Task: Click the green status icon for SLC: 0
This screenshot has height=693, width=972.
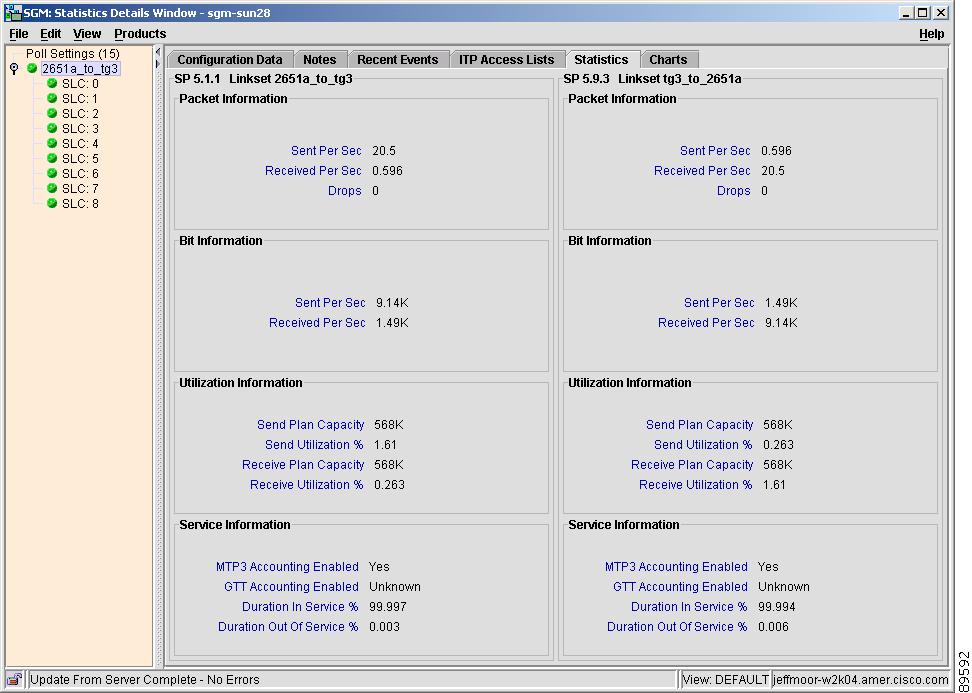Action: coord(52,83)
